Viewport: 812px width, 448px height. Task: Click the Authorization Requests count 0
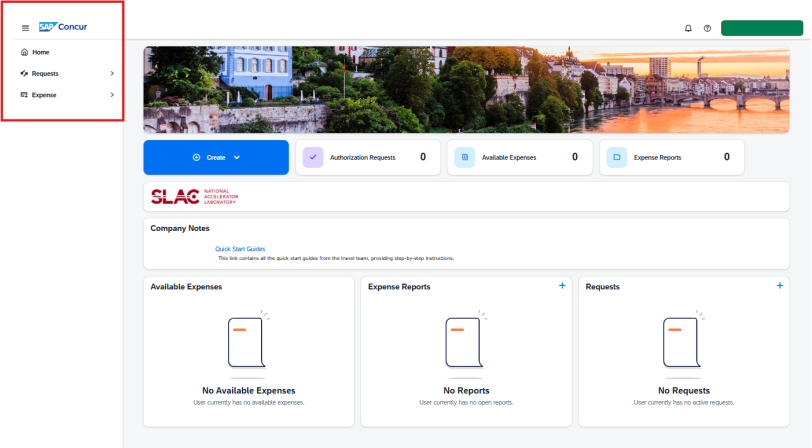[423, 157]
